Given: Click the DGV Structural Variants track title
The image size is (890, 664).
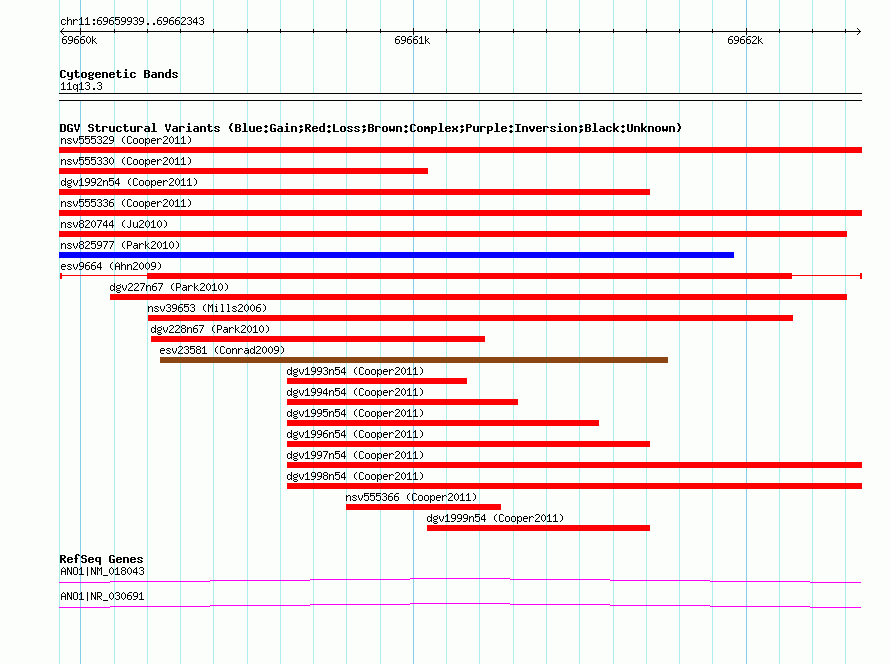Looking at the screenshot, I should coord(371,128).
